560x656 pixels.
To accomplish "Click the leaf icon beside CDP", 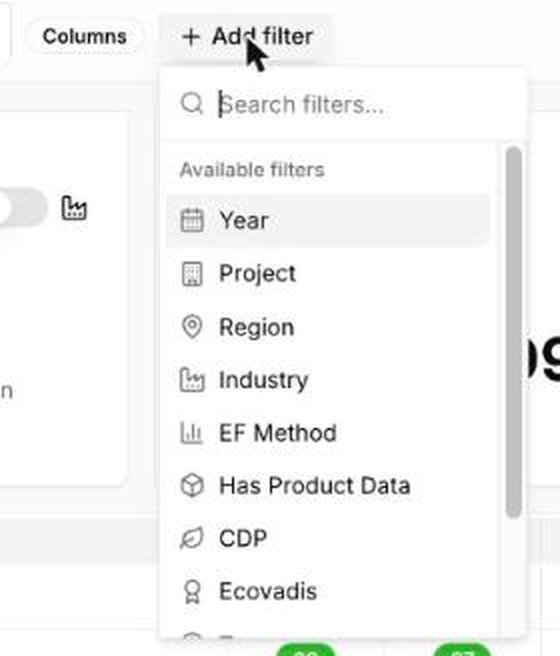I will [x=192, y=538].
